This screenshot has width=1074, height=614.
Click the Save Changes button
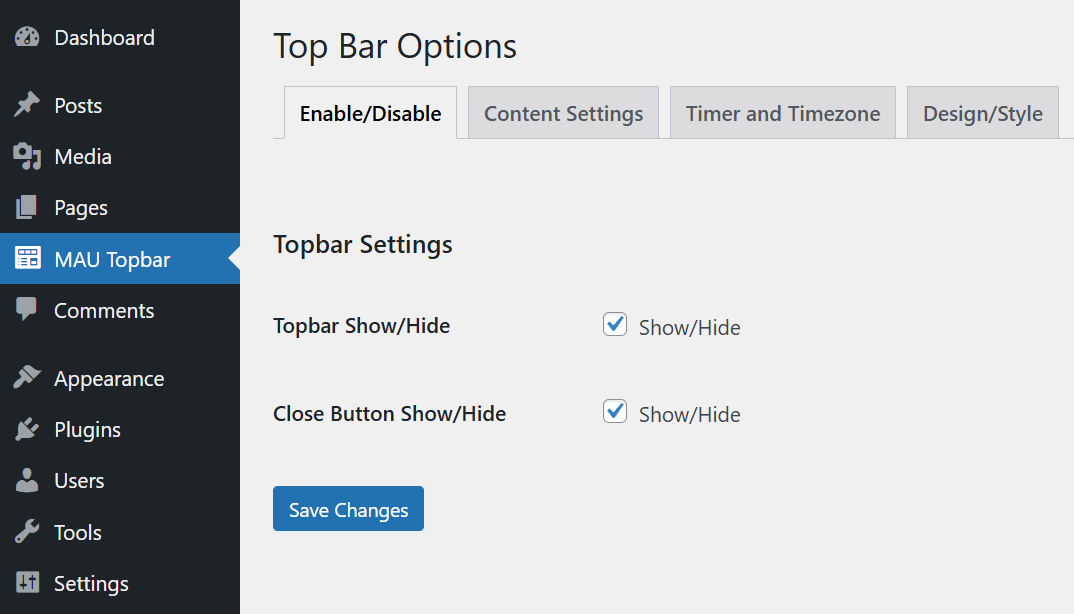point(349,508)
